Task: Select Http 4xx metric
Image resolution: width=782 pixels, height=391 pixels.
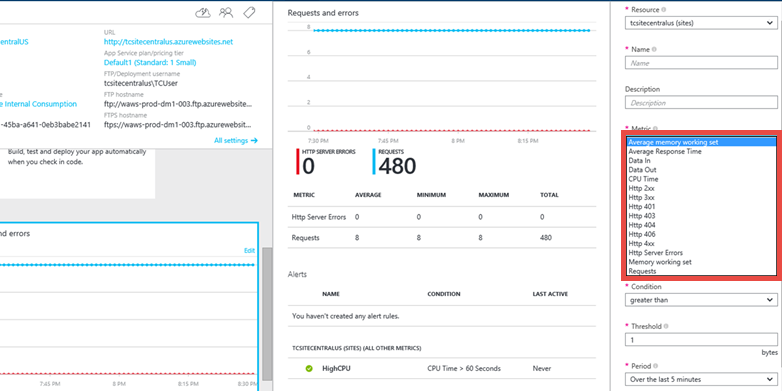Action: point(701,243)
